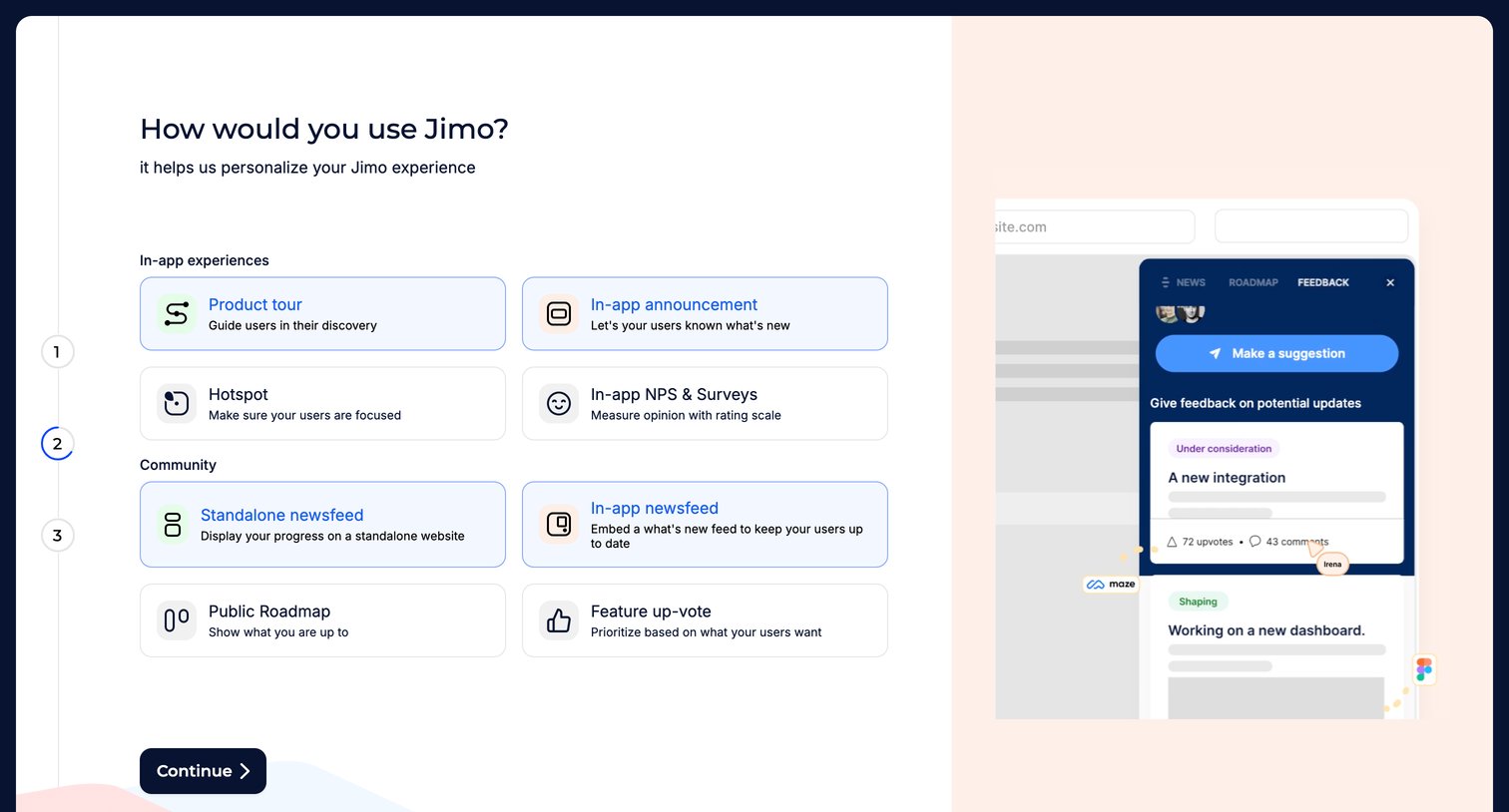Click the In-app announcement icon

[x=559, y=314]
